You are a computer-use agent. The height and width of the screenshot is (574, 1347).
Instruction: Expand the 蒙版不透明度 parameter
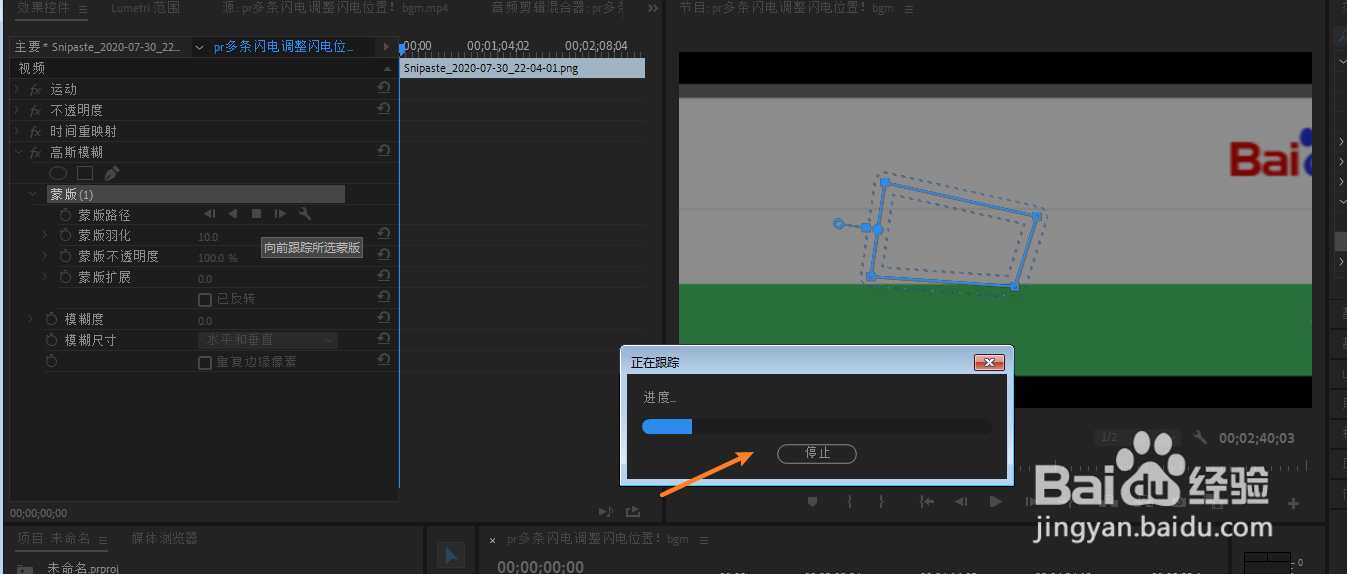pyautogui.click(x=44, y=256)
